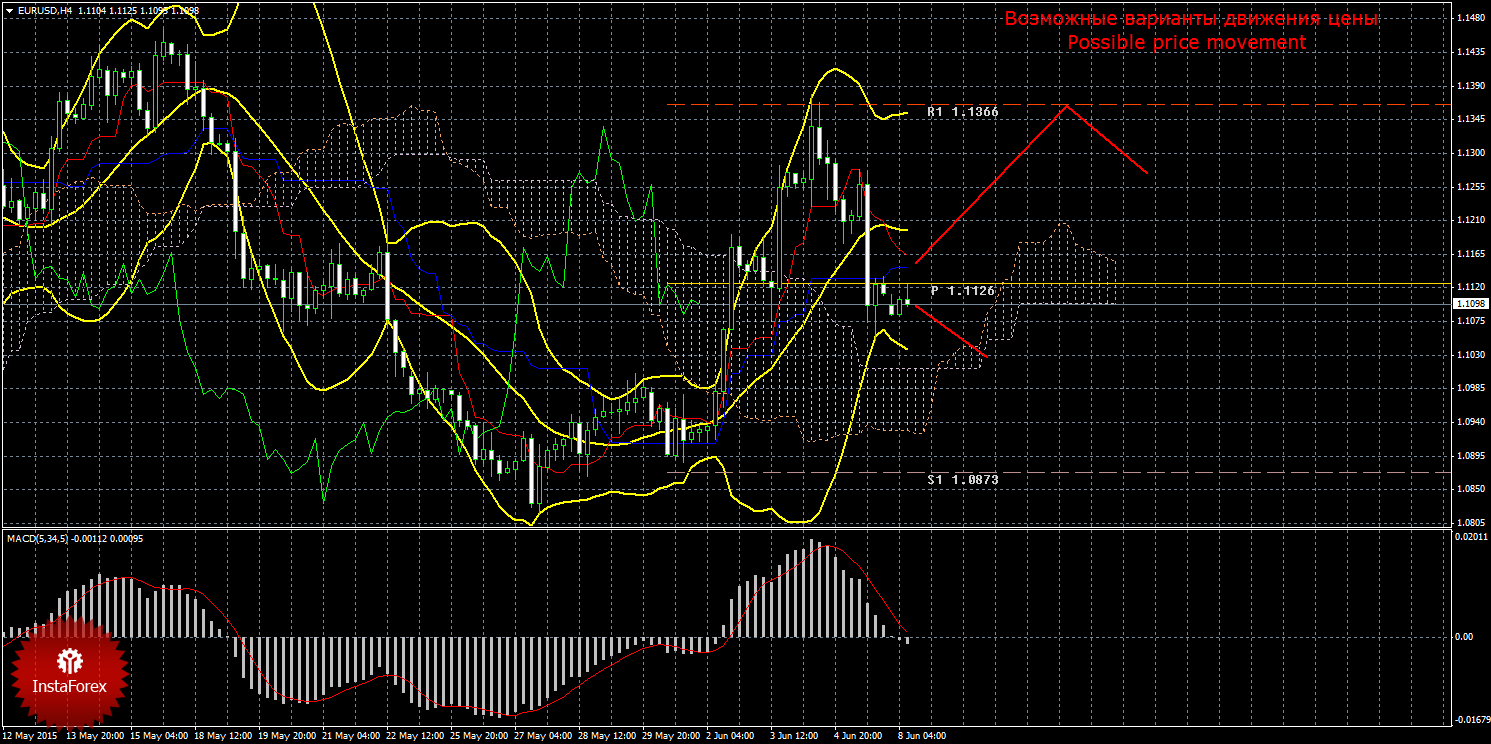This screenshot has height=744, width=1491.
Task: Click the tallest MACD histogram bar
Action: 813,588
